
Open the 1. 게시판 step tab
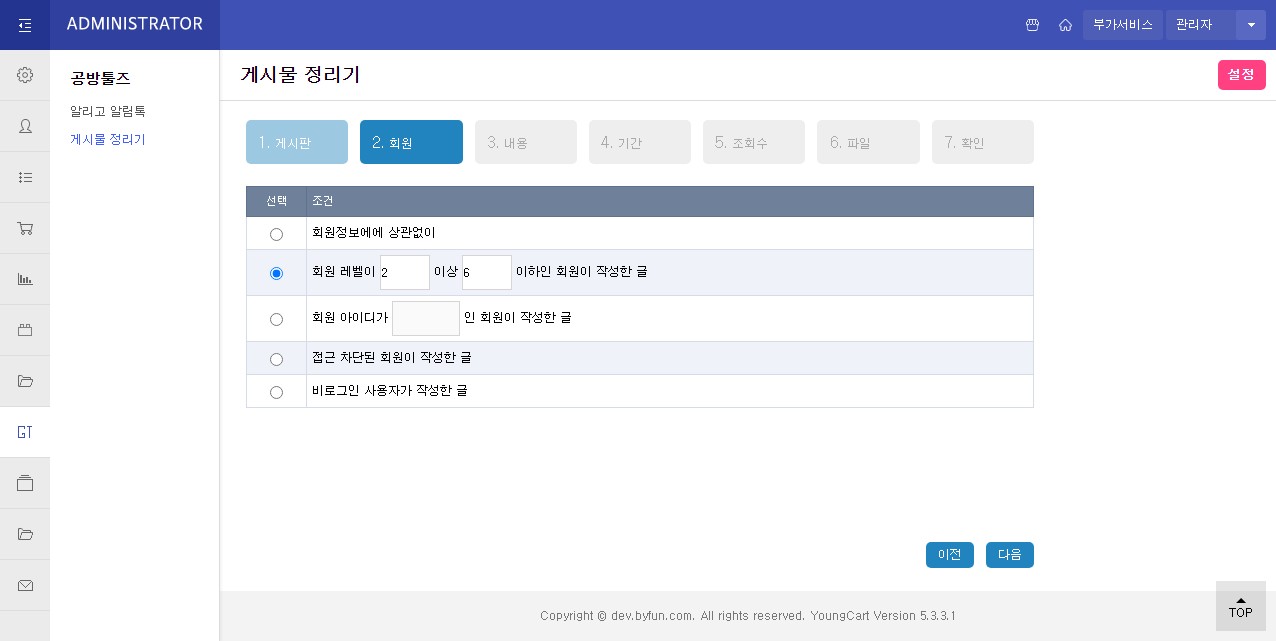[x=296, y=142]
